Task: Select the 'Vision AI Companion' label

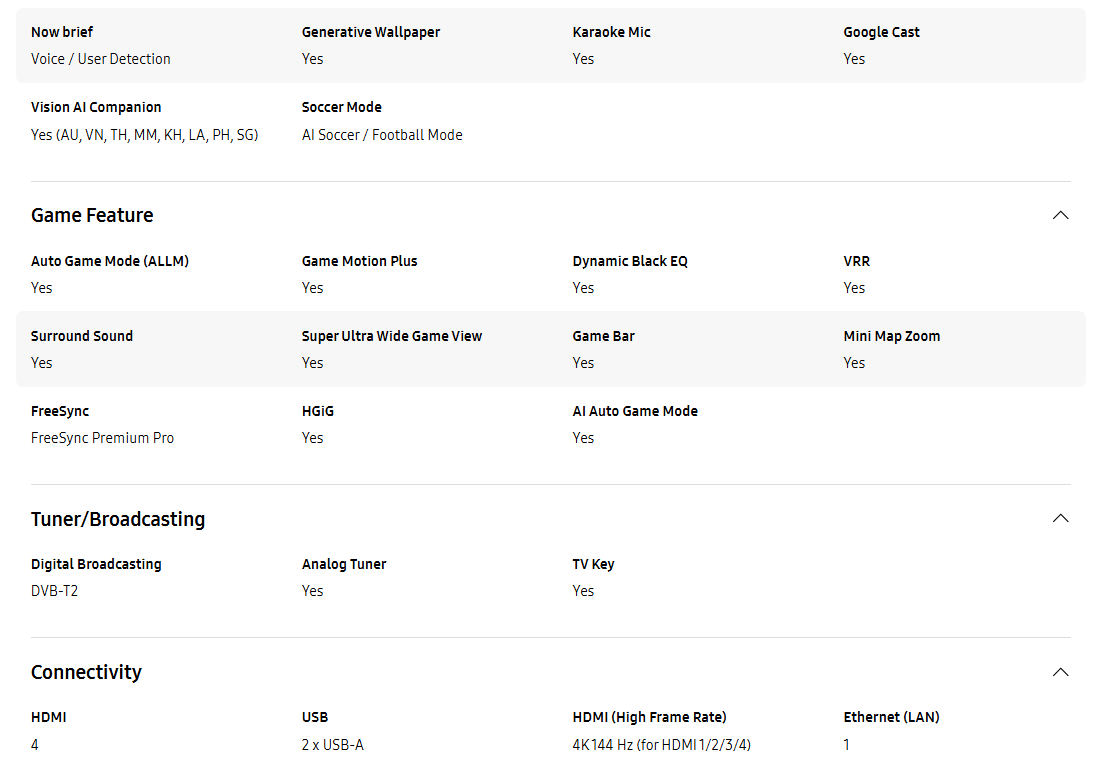Action: pyautogui.click(x=96, y=107)
